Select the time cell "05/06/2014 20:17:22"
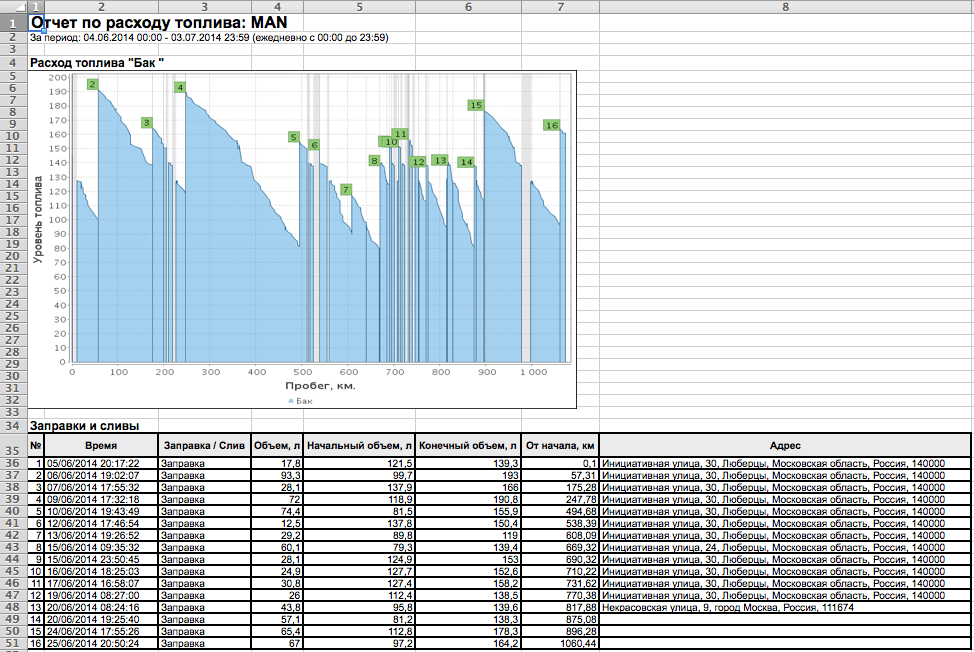 pos(101,464)
